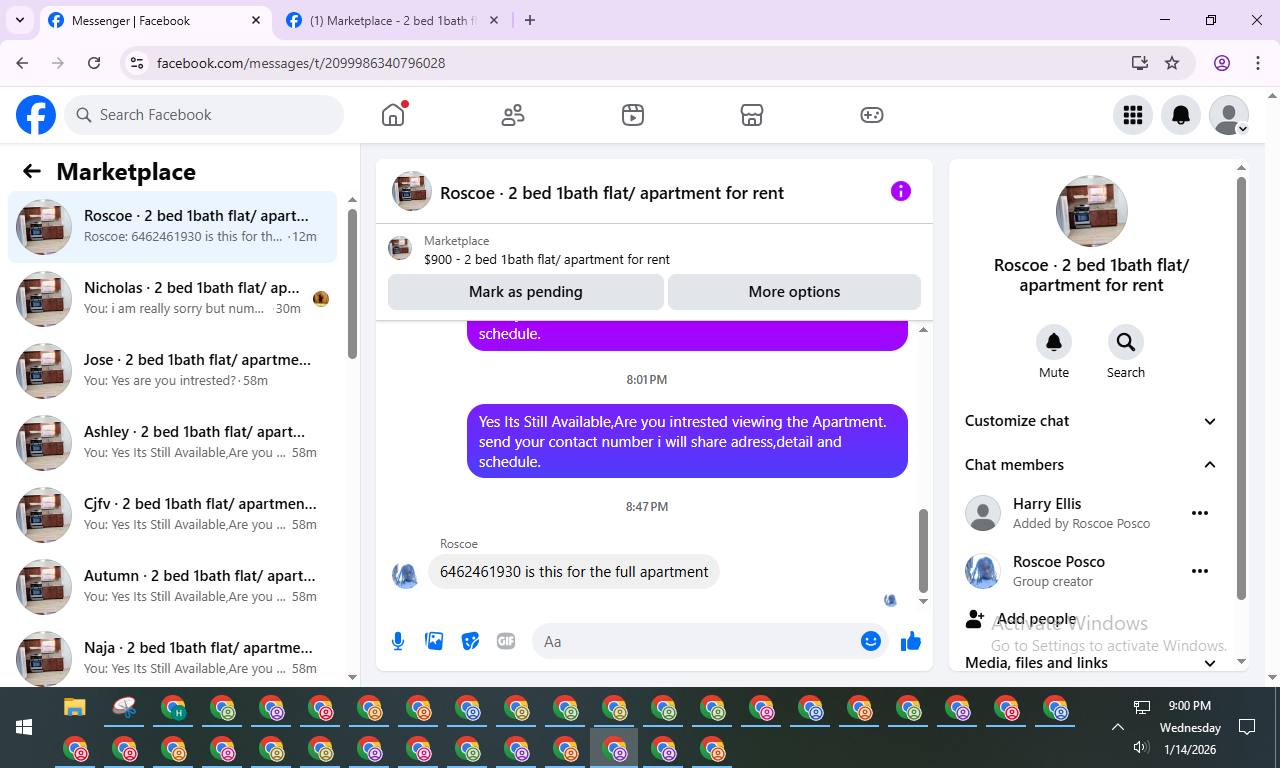This screenshot has height=768, width=1280.
Task: Click the browser address bar URL
Action: point(301,63)
